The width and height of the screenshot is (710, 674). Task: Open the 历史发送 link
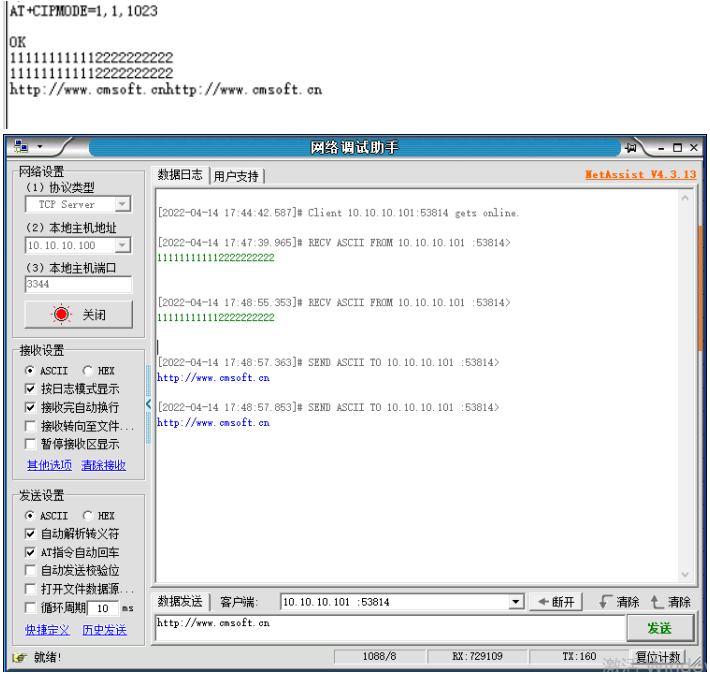pyautogui.click(x=105, y=630)
